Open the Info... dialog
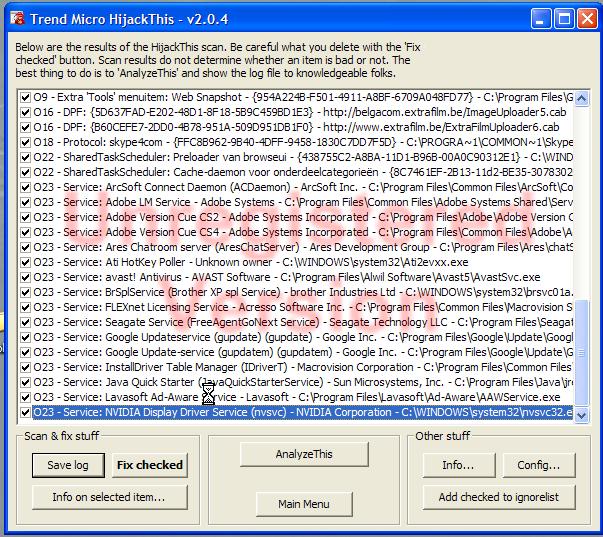Screen dimensions: 603x537 pyautogui.click(x=458, y=465)
